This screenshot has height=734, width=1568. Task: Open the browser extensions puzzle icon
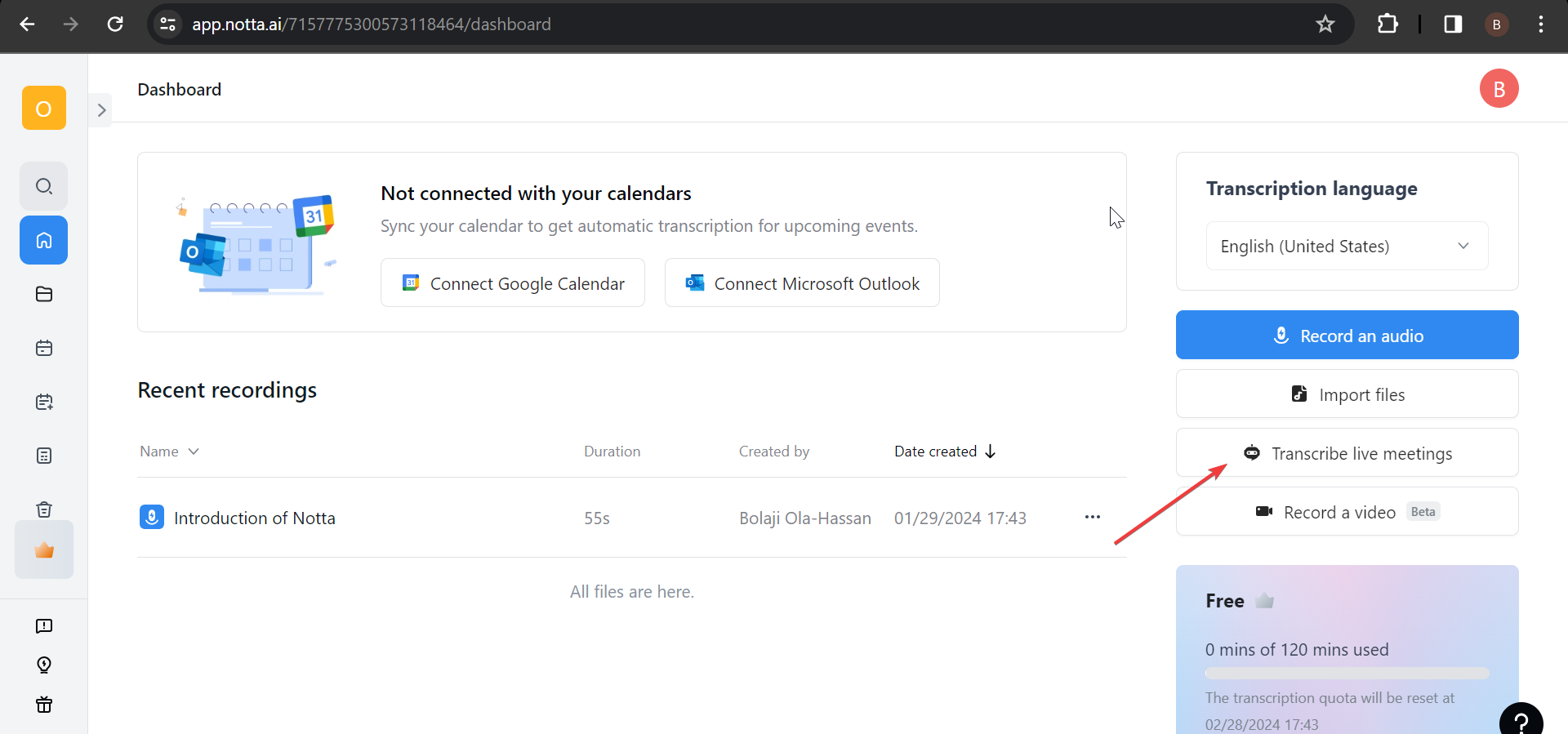pyautogui.click(x=1388, y=24)
